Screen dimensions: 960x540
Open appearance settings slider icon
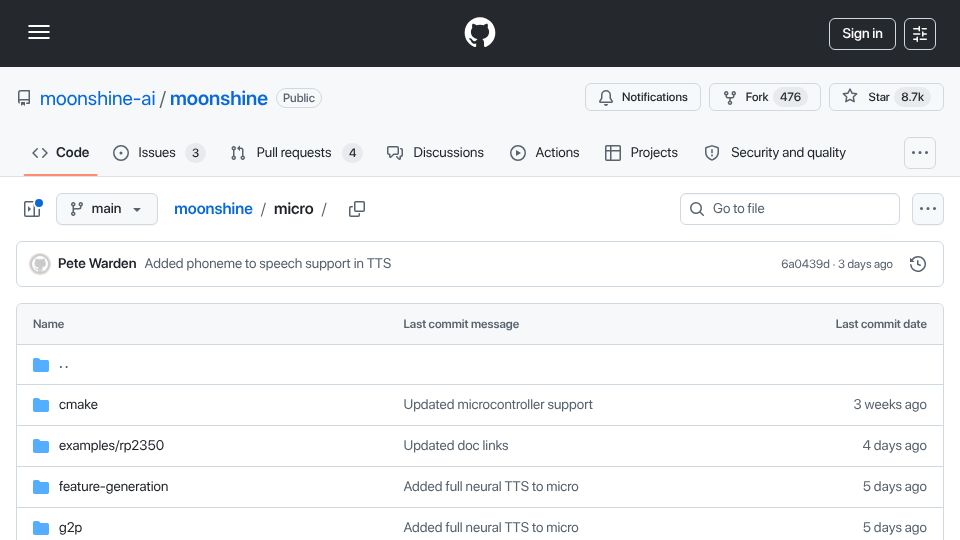(x=920, y=34)
